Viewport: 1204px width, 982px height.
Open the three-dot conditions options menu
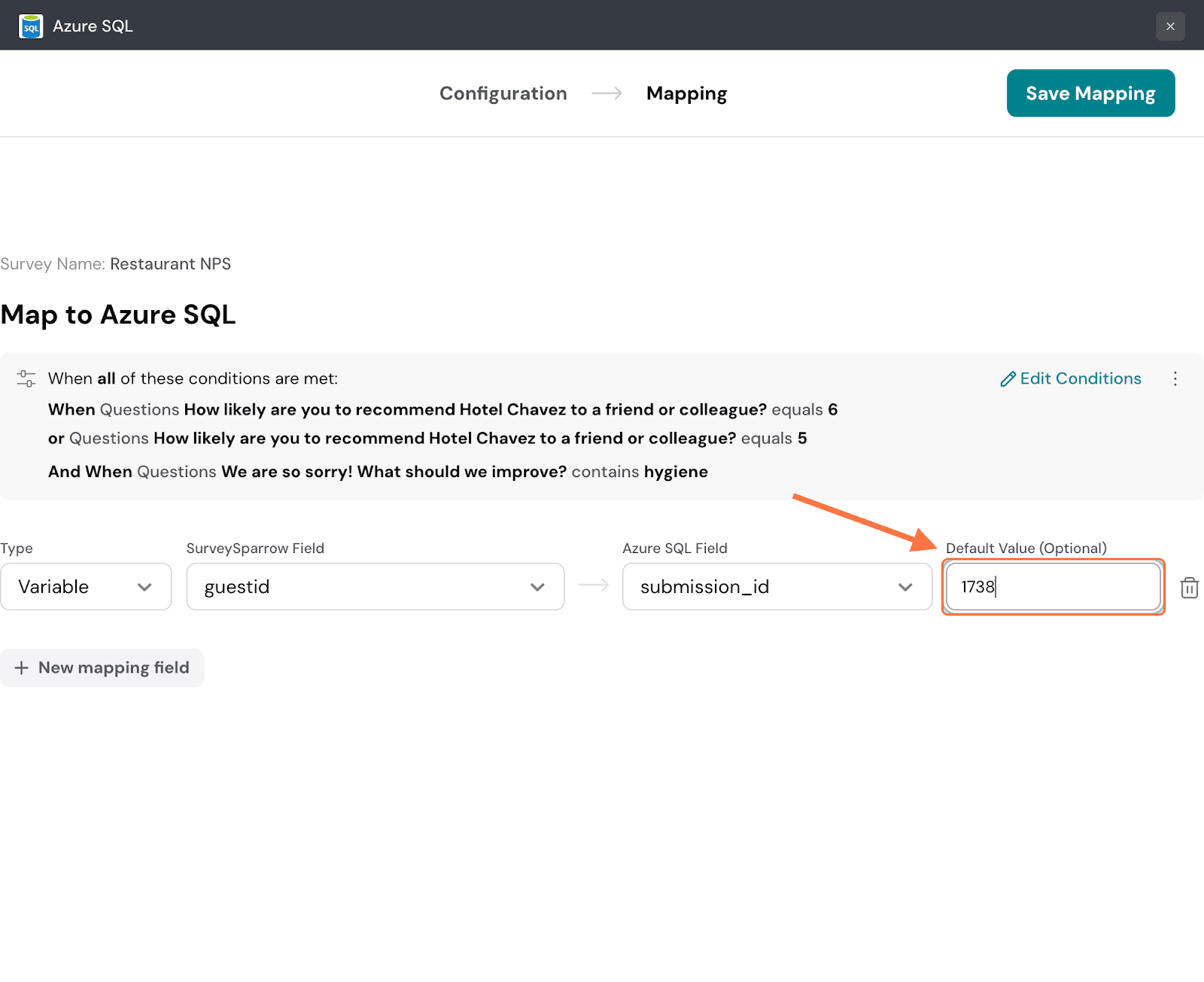(x=1175, y=379)
